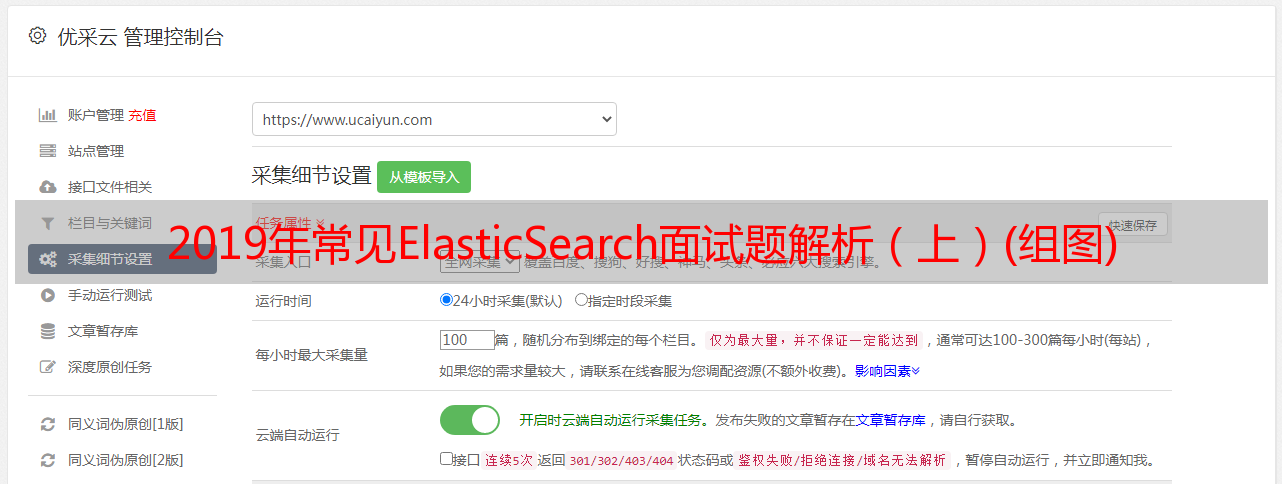
Task: Expand the 影响因素 chevron link
Action: point(887,371)
